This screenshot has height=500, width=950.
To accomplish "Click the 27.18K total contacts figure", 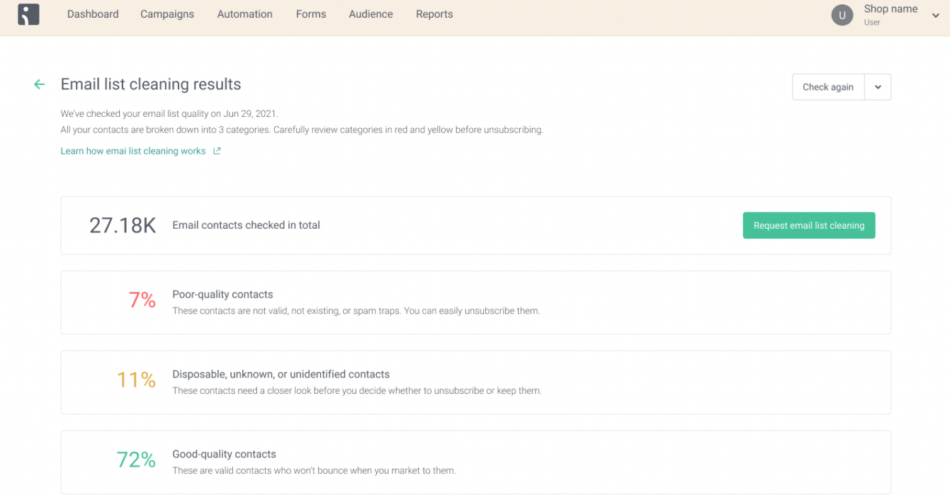I will pos(122,225).
